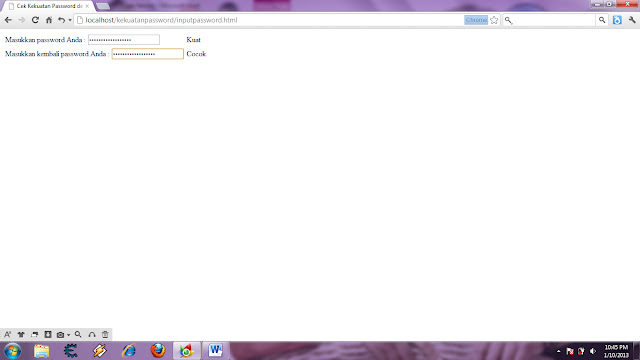
Task: Click the camera screenshot icon in bottom toolbar
Action: point(60,335)
